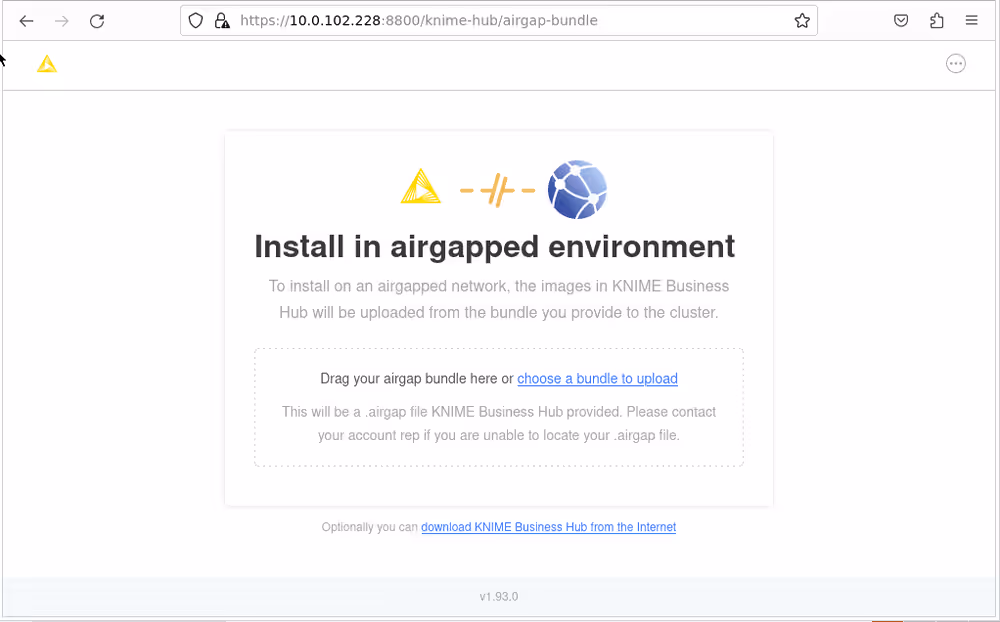Bookmark this page with the star
The width and height of the screenshot is (1000, 622).
801,19
